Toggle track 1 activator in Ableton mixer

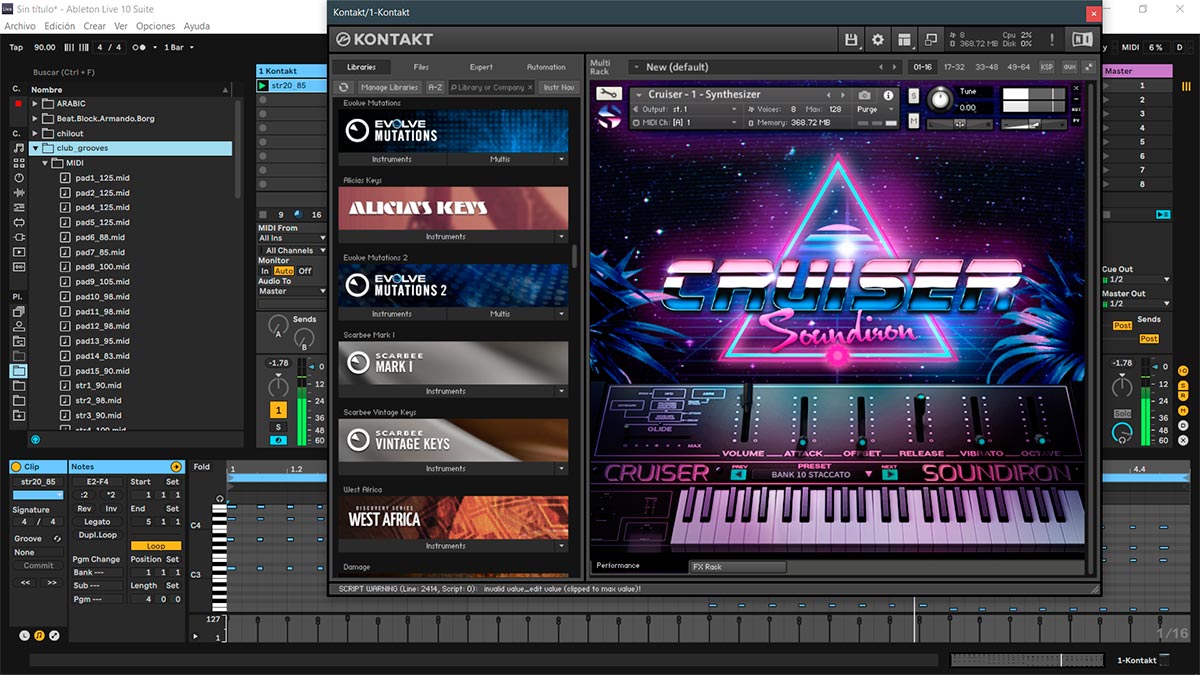pyautogui.click(x=278, y=410)
